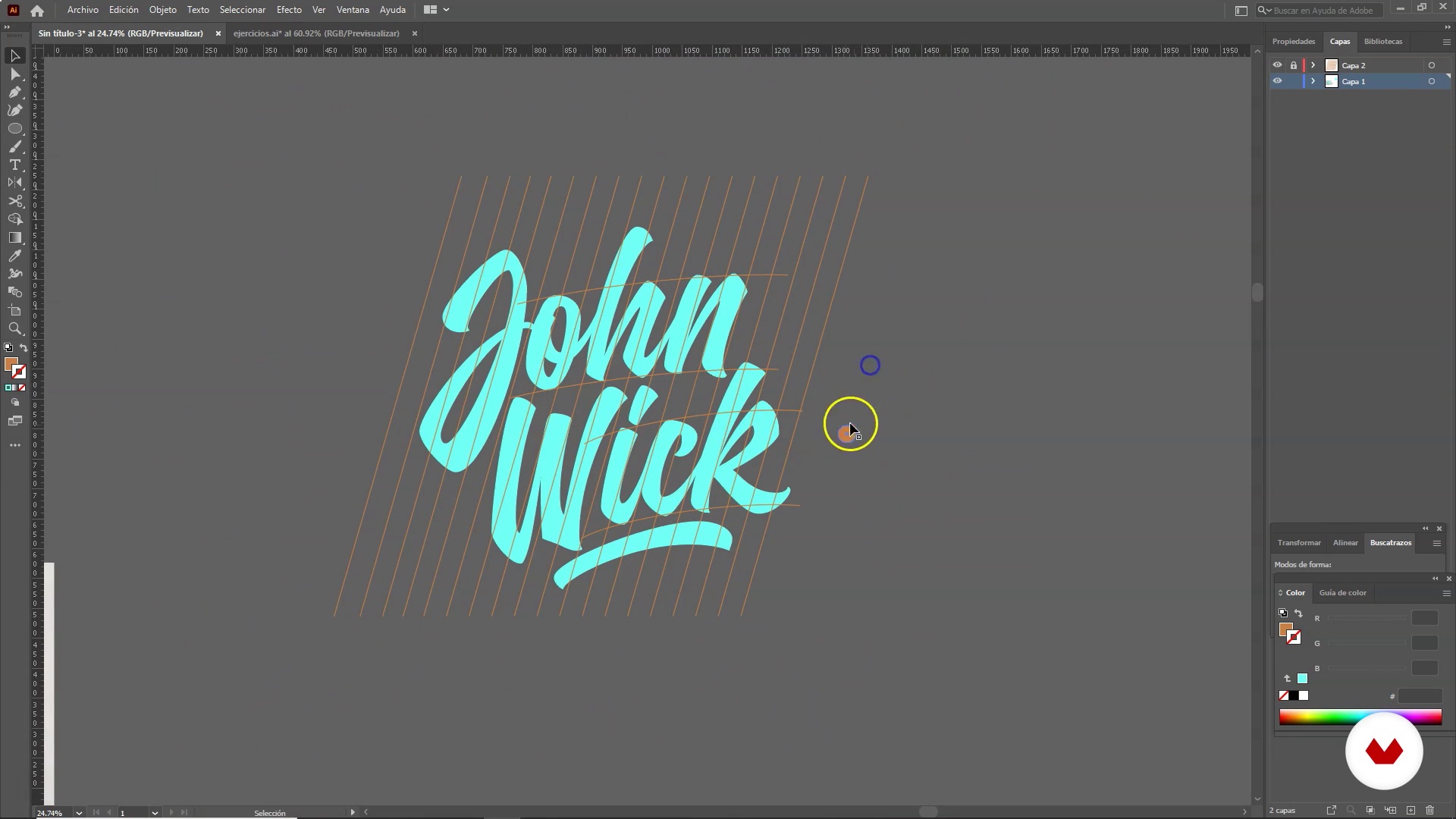Viewport: 1456px width, 819px height.
Task: Select the Reflect tool
Action: (x=15, y=183)
